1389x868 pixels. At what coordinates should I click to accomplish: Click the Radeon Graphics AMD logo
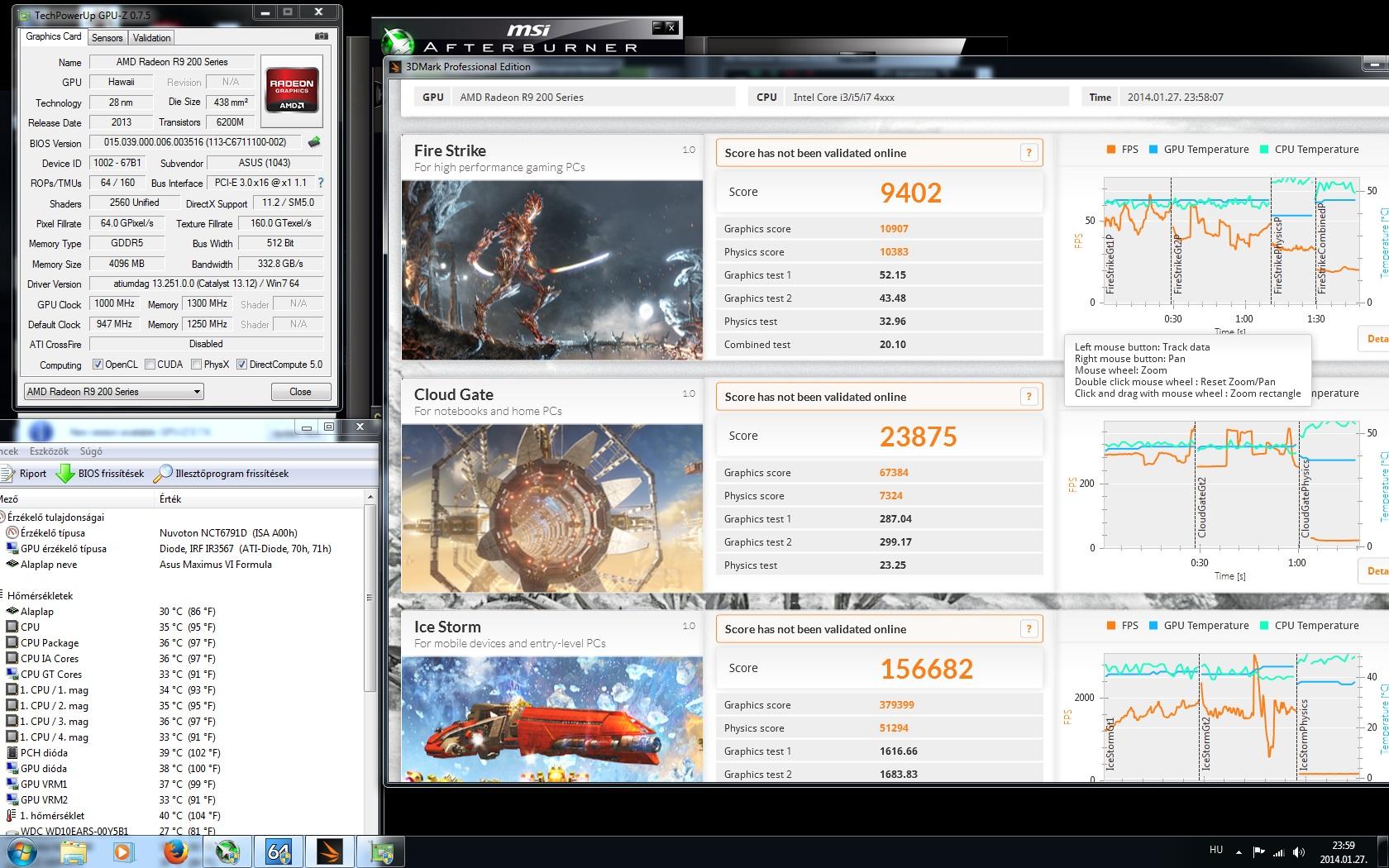click(292, 89)
